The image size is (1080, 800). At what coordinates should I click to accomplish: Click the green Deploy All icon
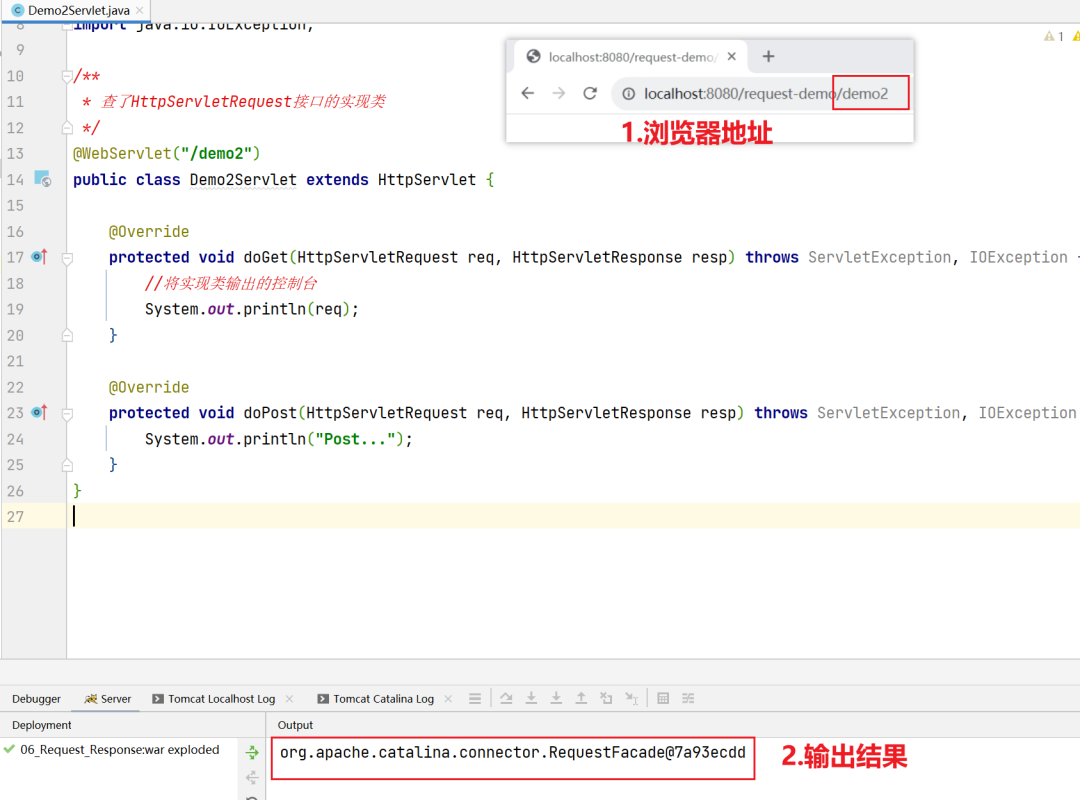pos(252,752)
